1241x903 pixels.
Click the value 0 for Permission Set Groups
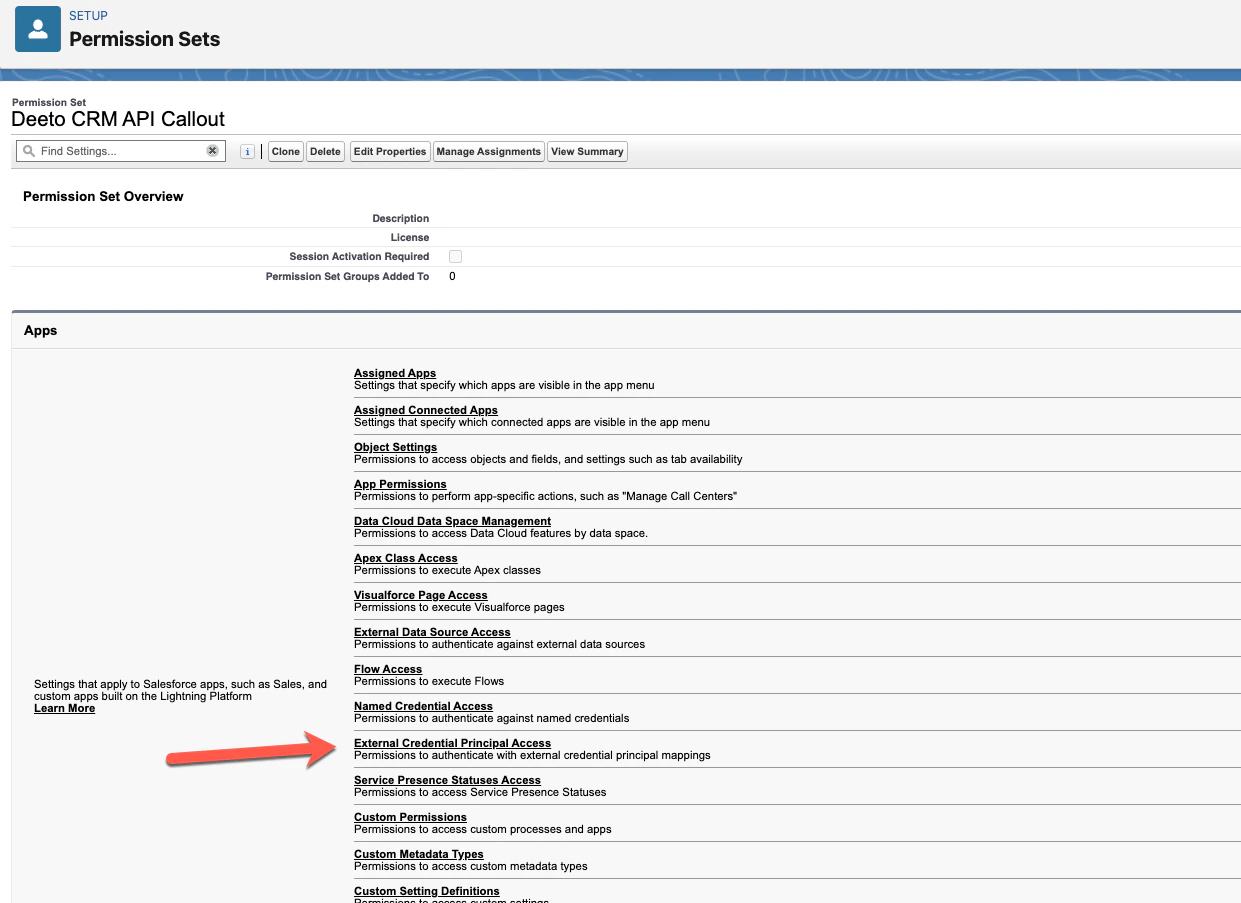pos(452,276)
